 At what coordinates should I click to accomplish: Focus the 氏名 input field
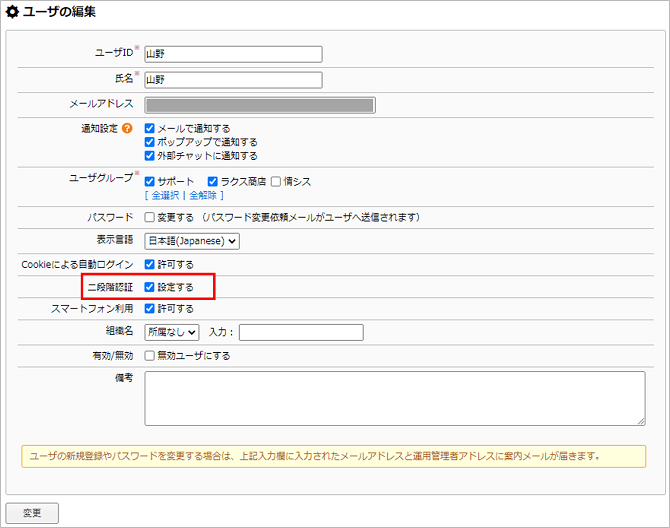pyautogui.click(x=233, y=80)
